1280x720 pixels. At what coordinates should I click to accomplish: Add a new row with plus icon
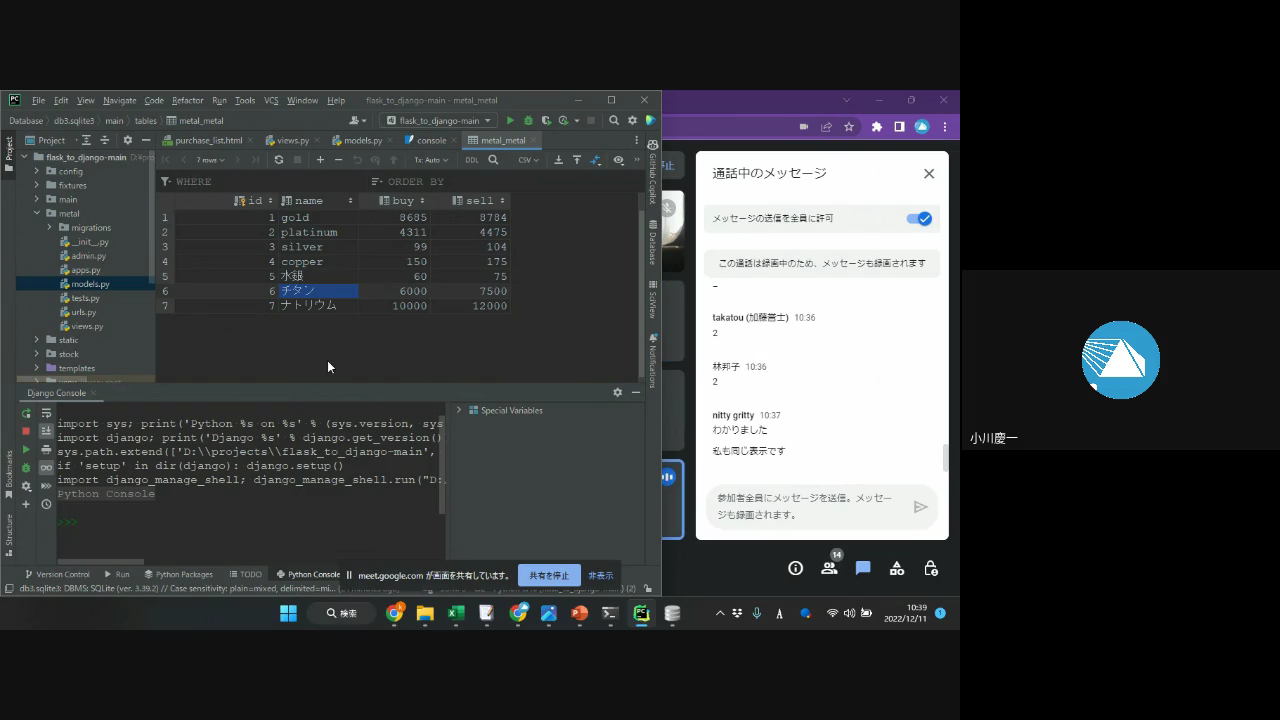[320, 160]
